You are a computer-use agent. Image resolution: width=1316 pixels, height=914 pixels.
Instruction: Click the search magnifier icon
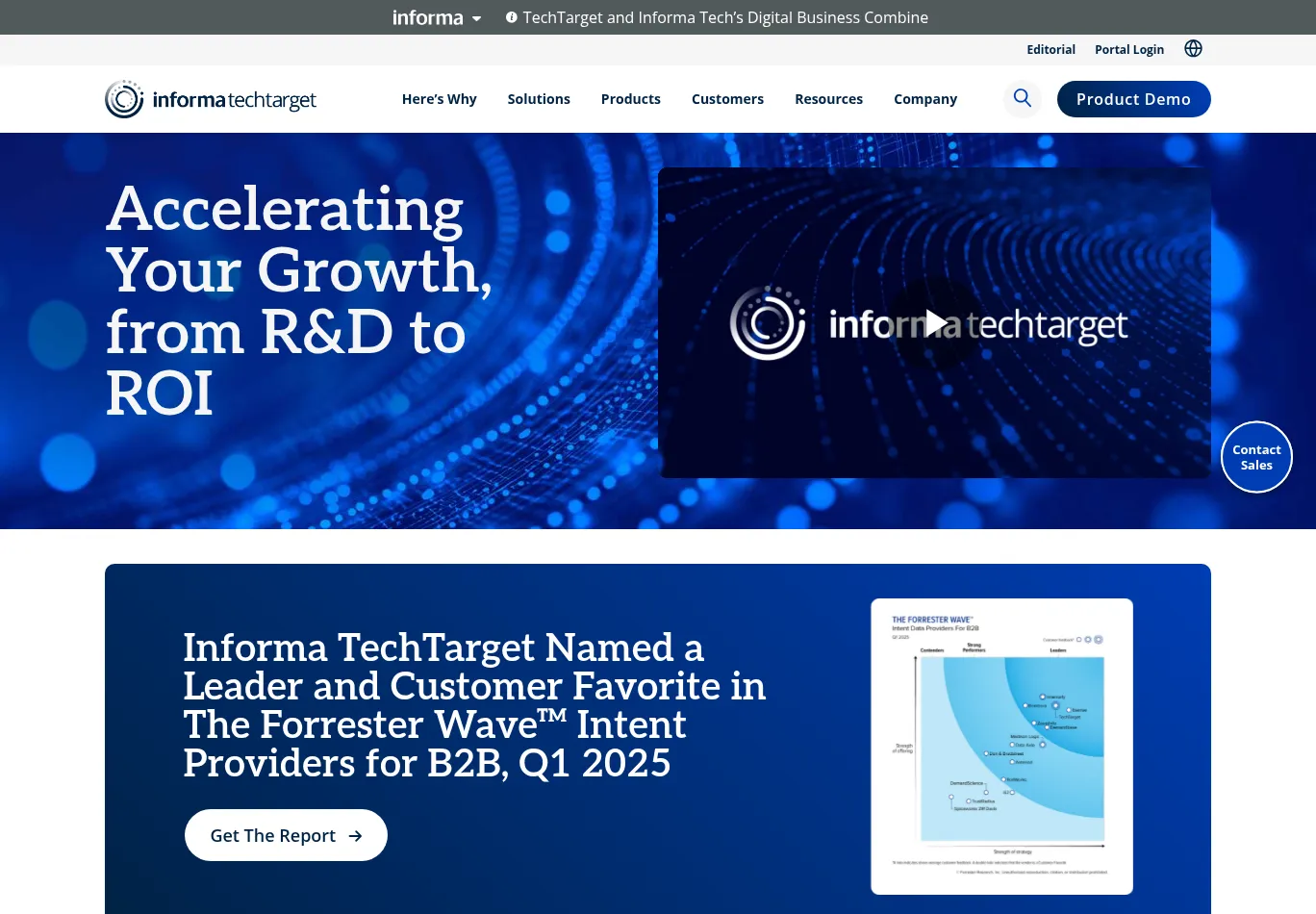point(1022,98)
